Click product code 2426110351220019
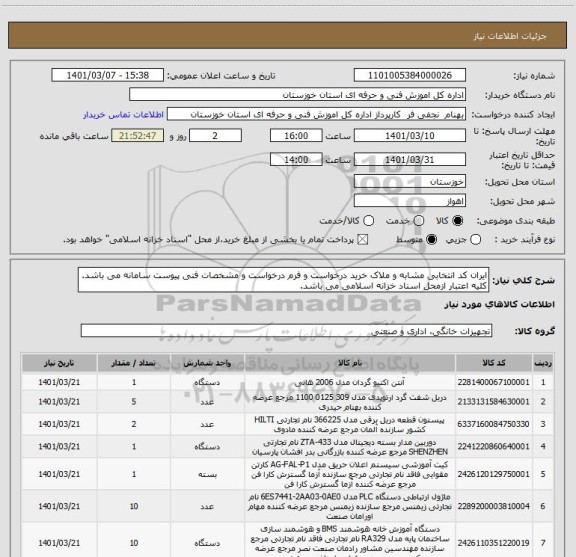Viewport: 576px width, 557px height. pyautogui.click(x=494, y=543)
